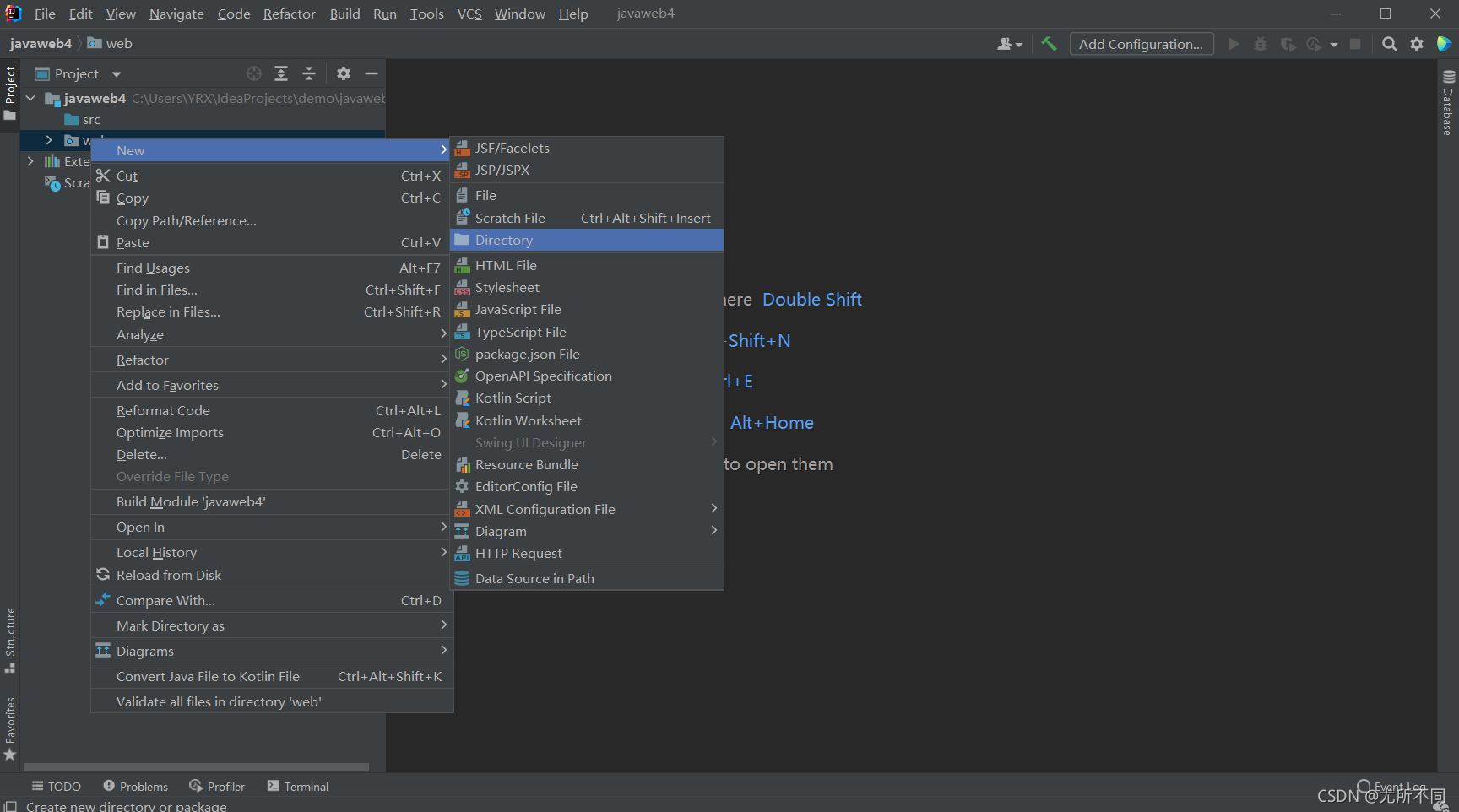
Task: Choose HTTP Request in New submenu
Action: pos(587,553)
